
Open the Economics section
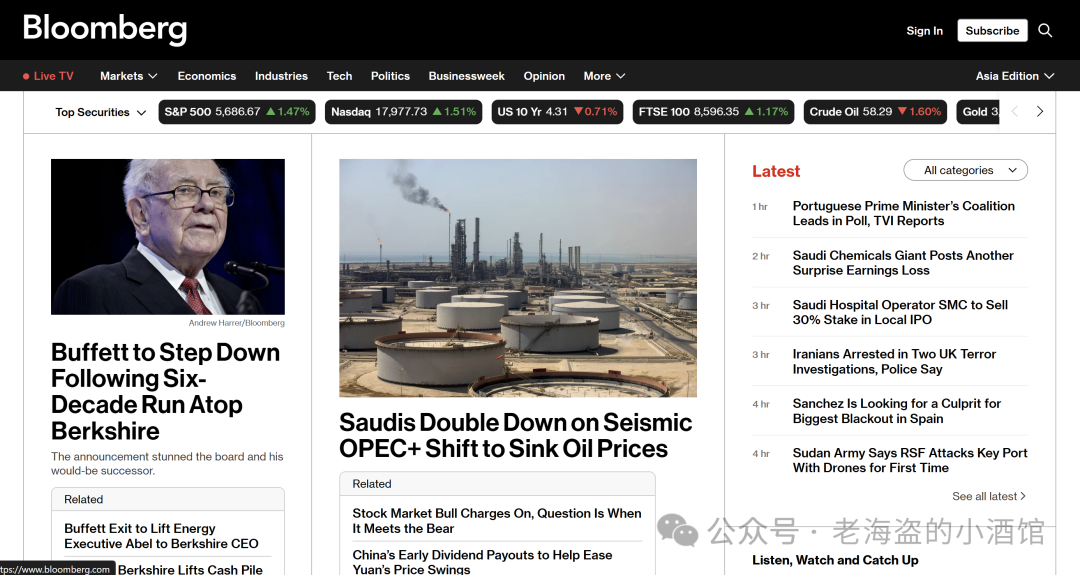point(207,76)
